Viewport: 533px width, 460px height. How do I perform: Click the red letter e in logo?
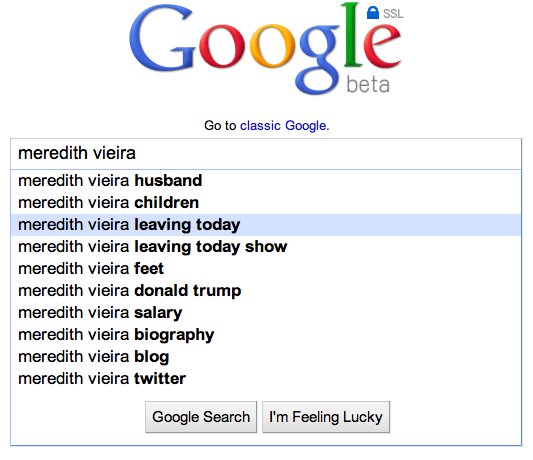click(382, 46)
